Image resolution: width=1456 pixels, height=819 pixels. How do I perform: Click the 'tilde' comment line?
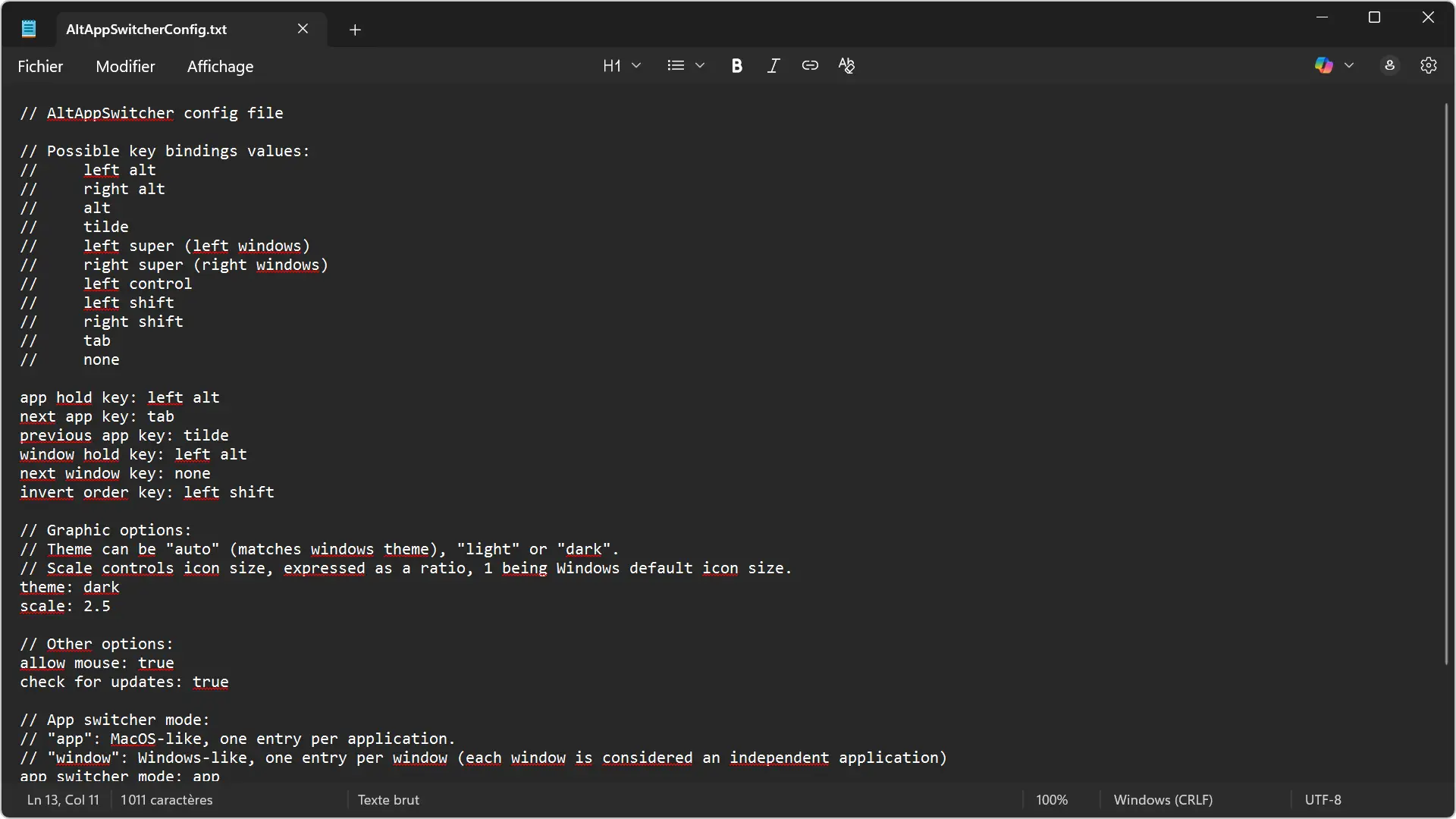(74, 227)
